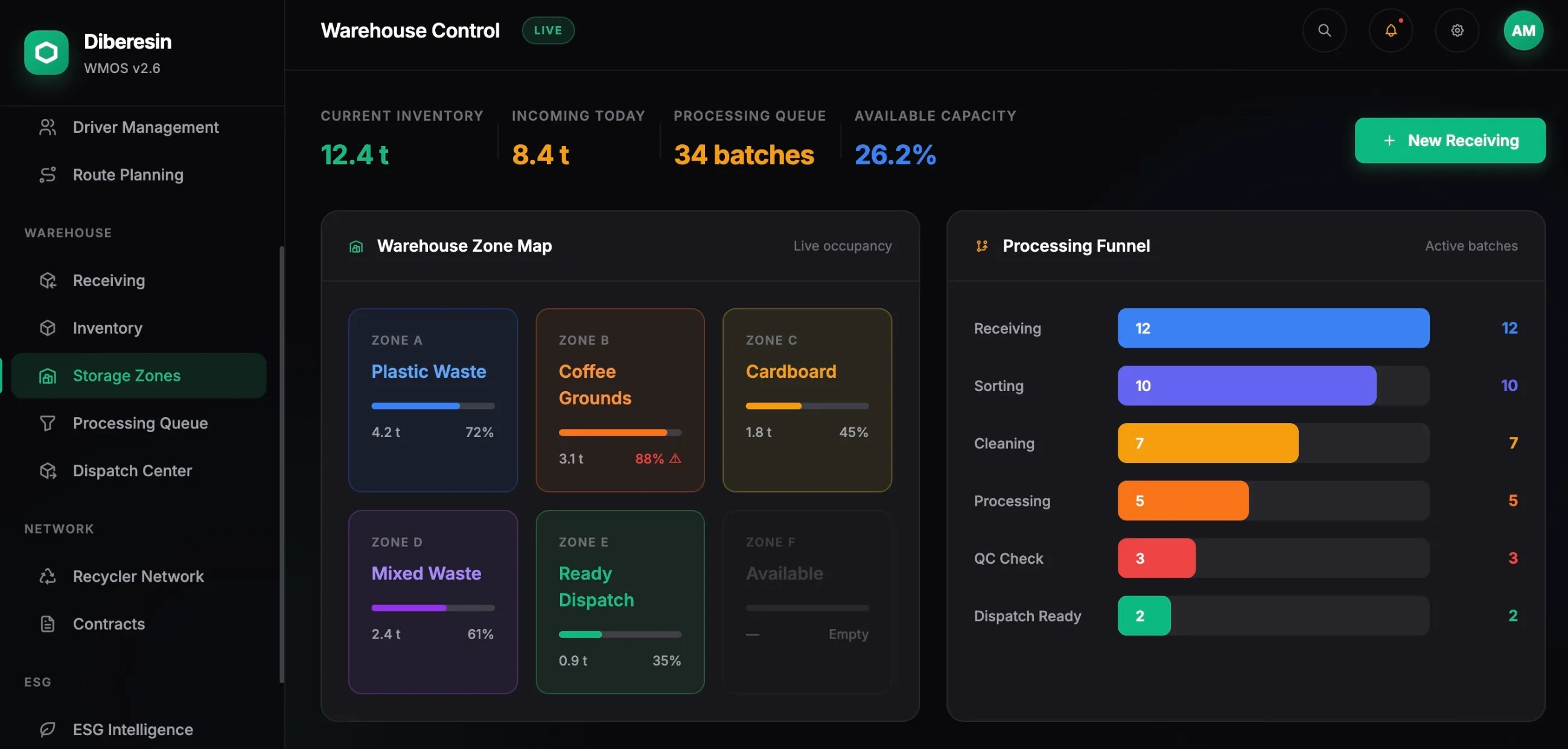Click the Diberesin hexagon logo

tap(46, 53)
